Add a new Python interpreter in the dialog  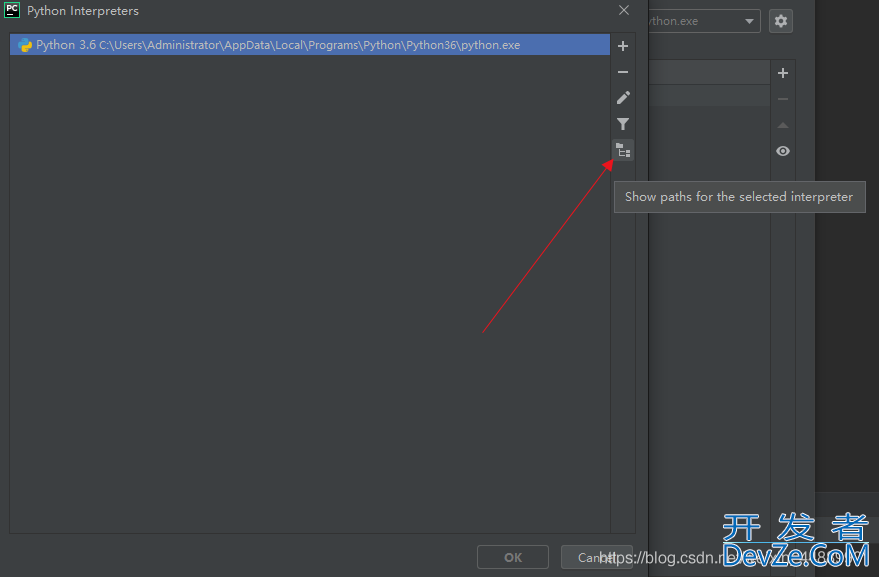(x=623, y=46)
